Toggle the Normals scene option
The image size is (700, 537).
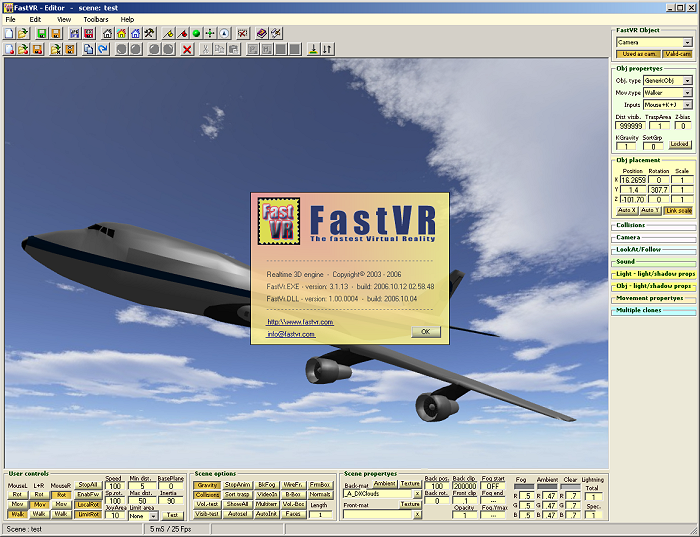(x=320, y=495)
